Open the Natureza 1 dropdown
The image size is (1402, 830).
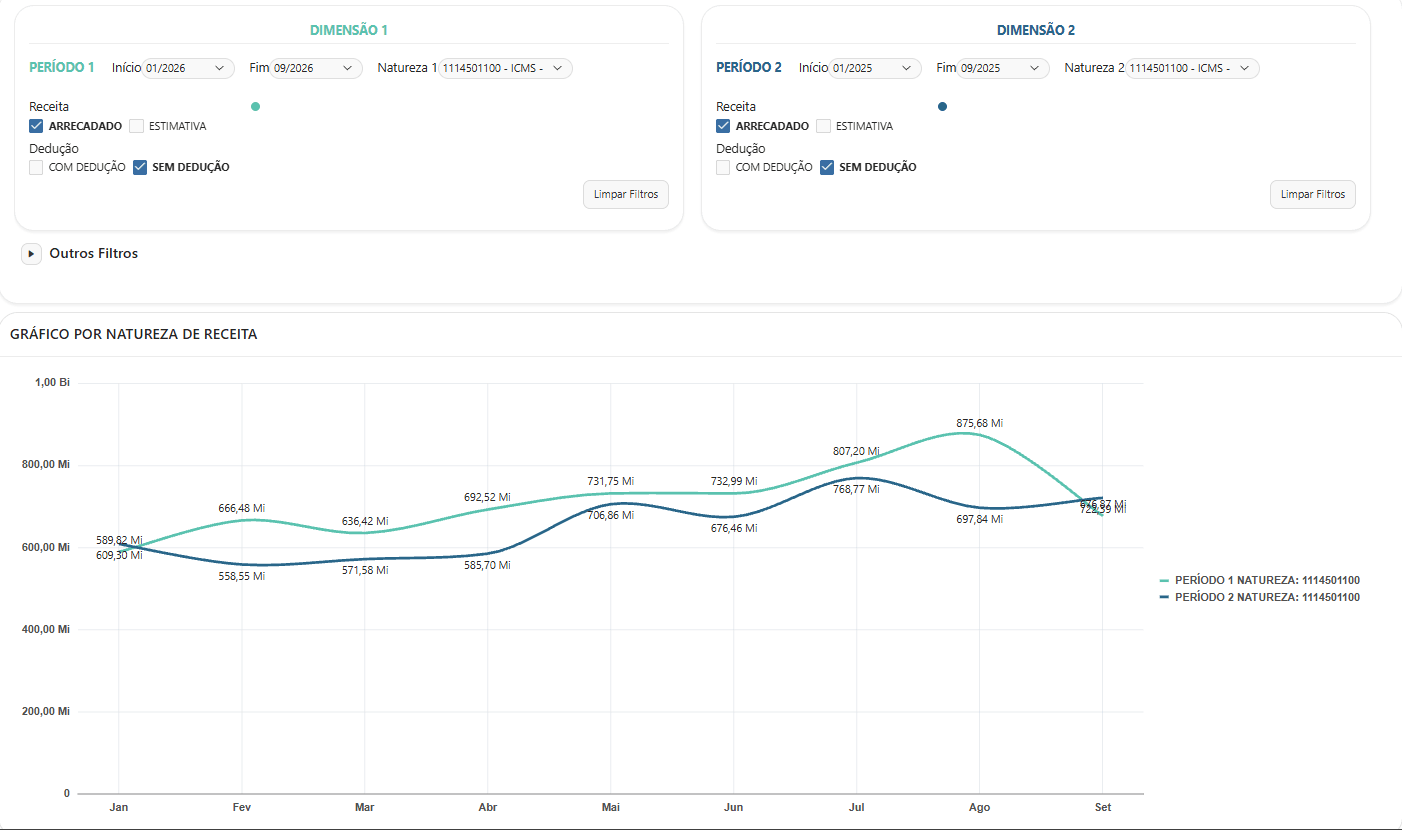506,68
